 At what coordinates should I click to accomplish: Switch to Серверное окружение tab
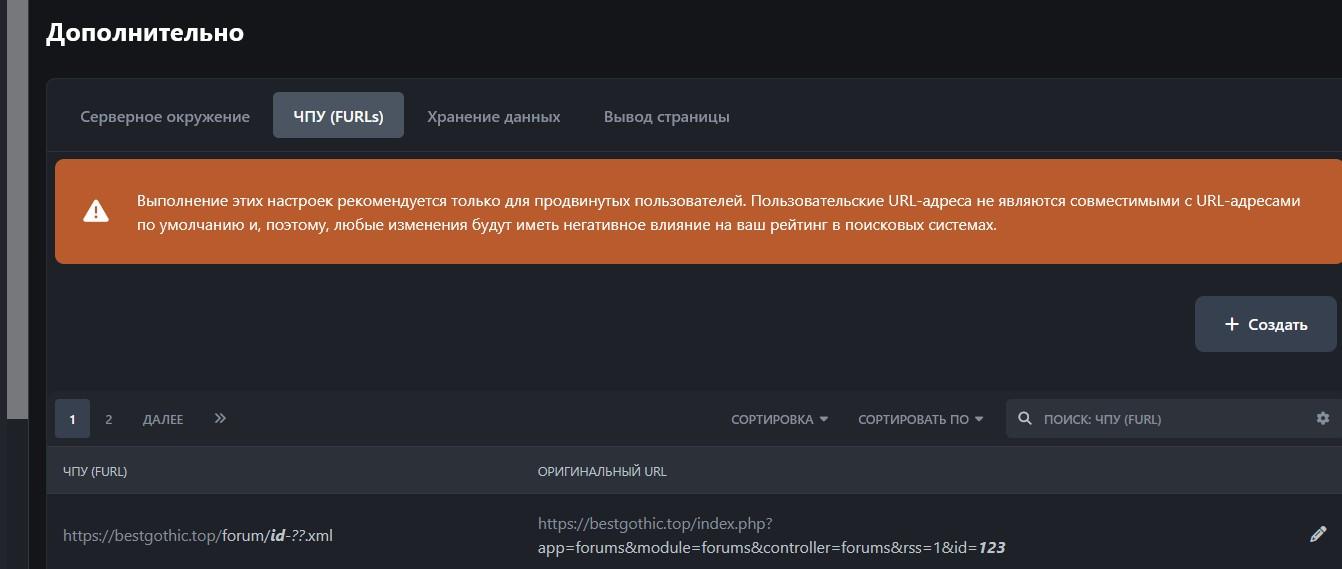tap(165, 116)
